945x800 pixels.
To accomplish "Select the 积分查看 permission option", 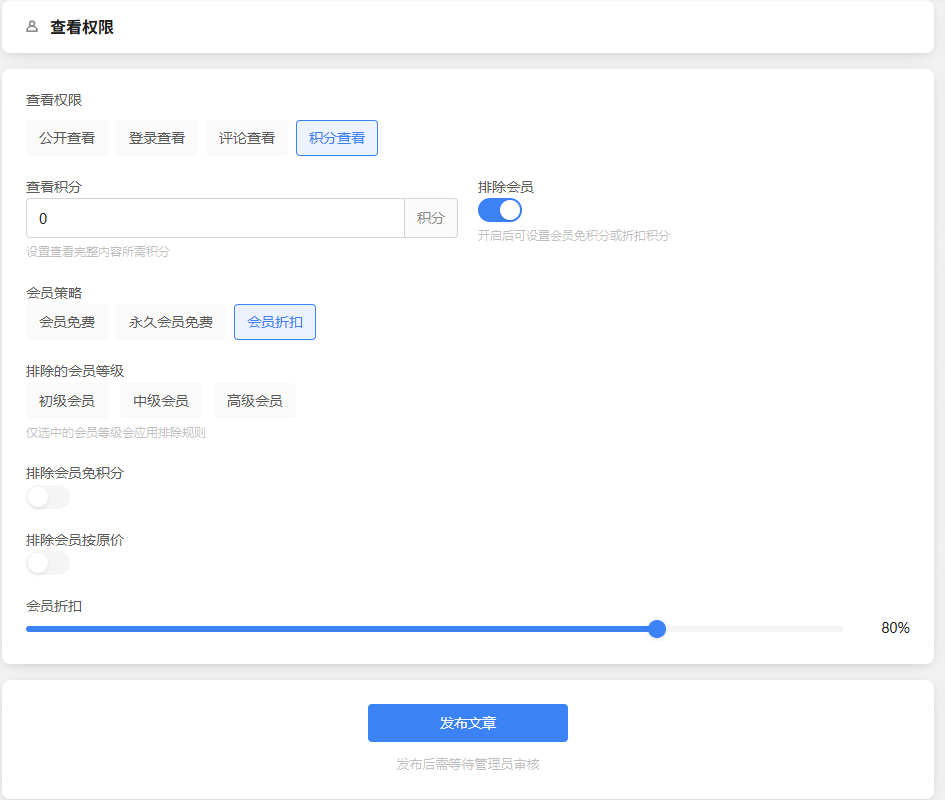I will pyautogui.click(x=337, y=138).
